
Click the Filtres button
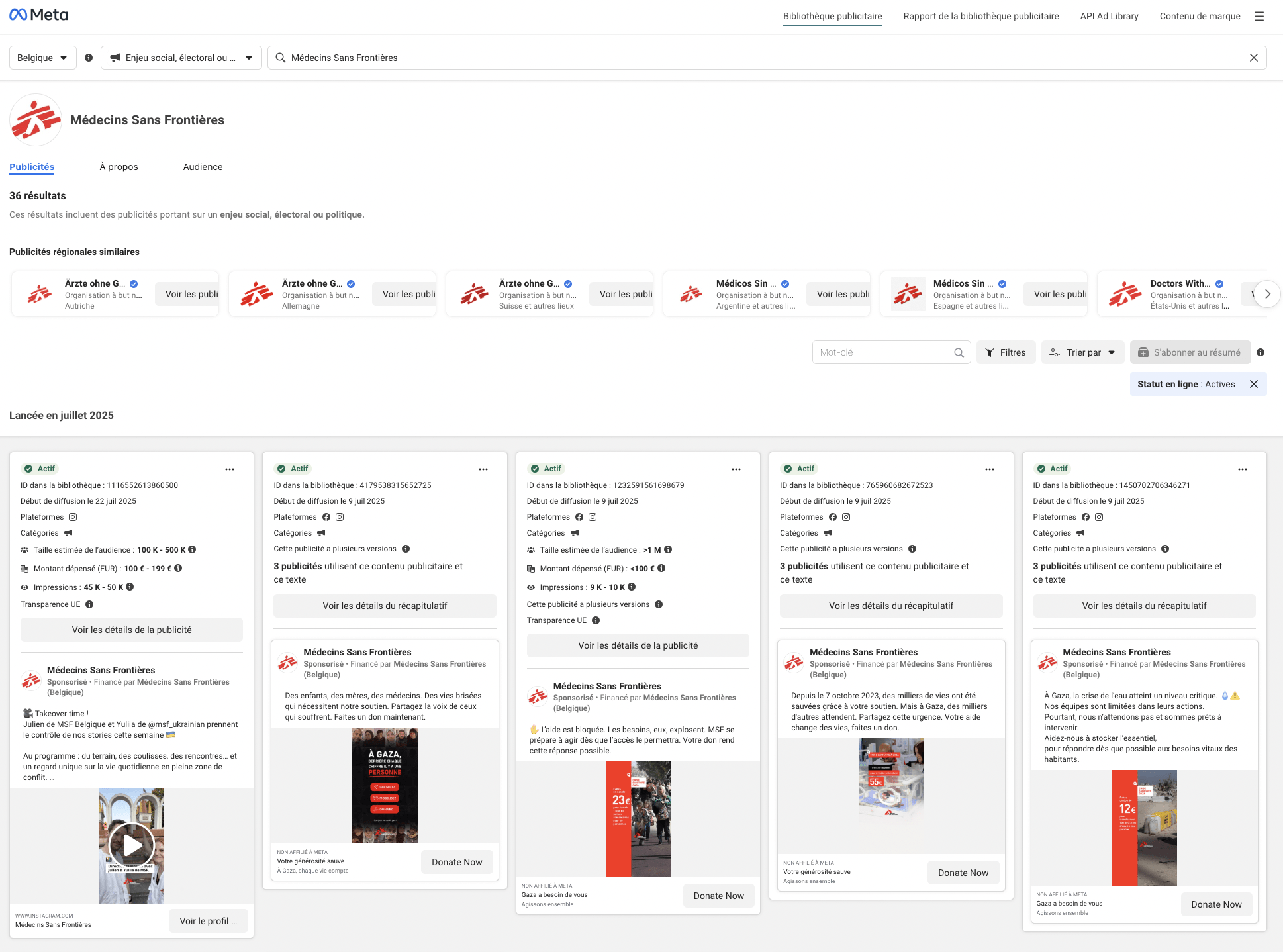pyautogui.click(x=1006, y=352)
